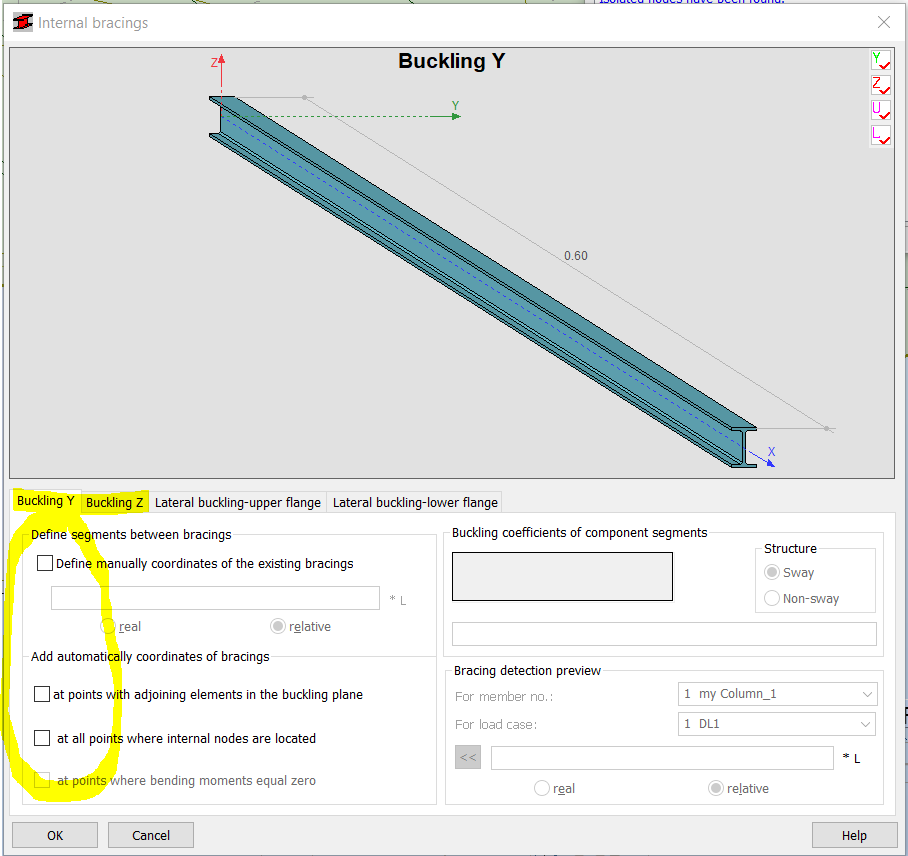Click the << transfer arrows button

point(467,757)
